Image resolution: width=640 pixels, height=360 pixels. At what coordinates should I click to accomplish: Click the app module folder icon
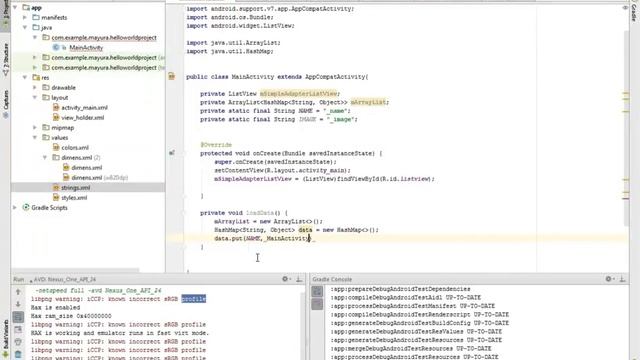(x=26, y=7)
